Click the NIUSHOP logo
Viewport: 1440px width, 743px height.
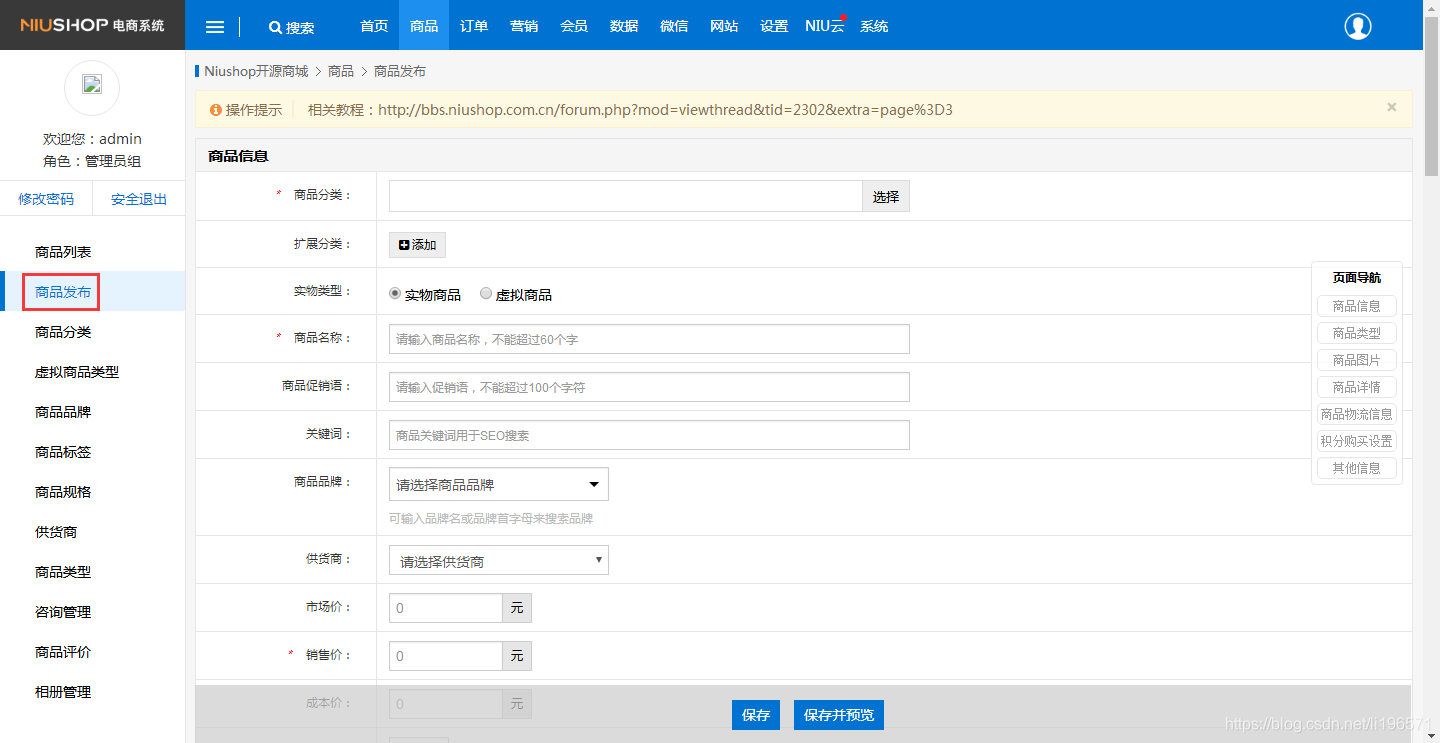click(x=92, y=25)
